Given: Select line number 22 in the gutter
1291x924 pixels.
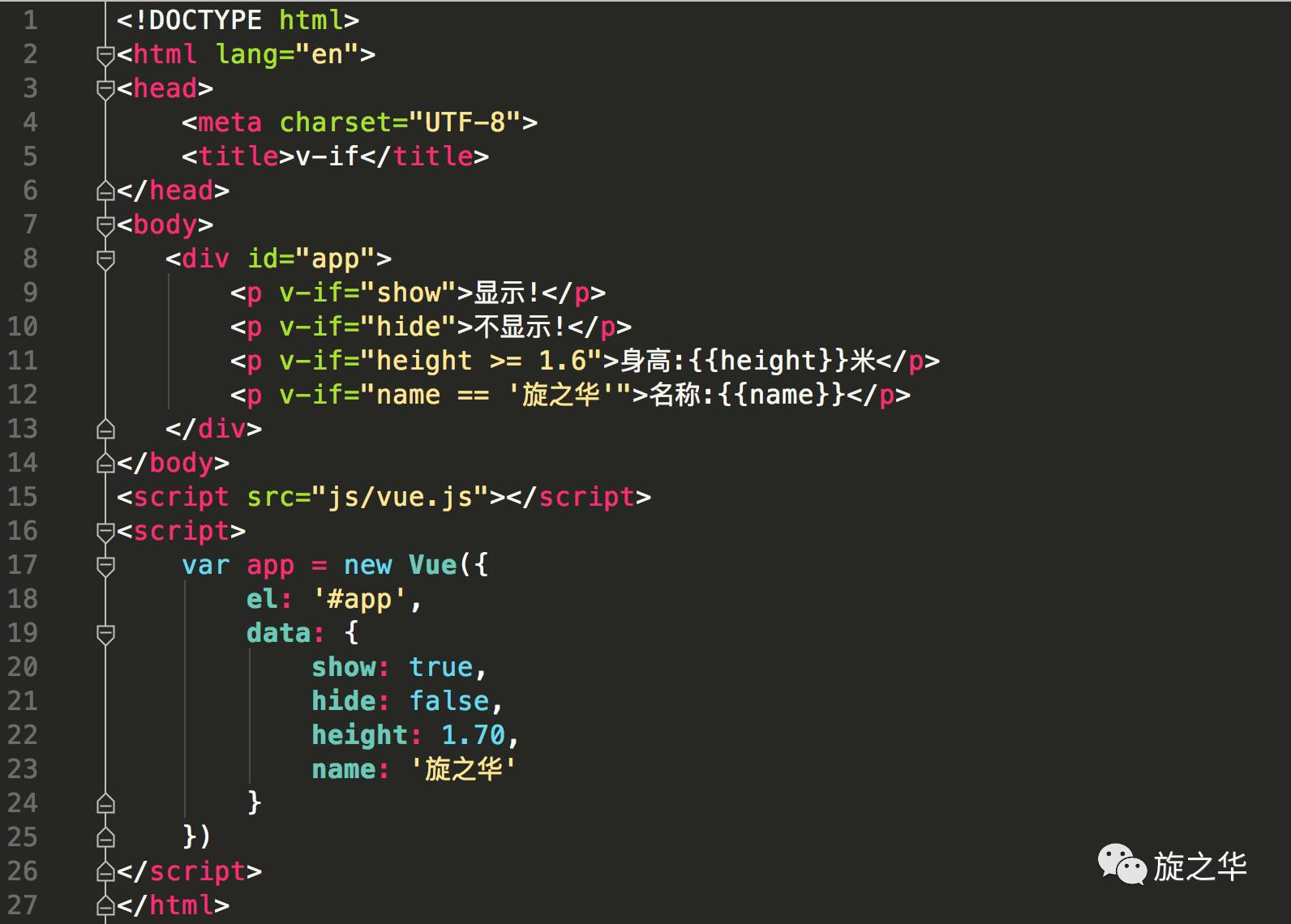Looking at the screenshot, I should [x=22, y=734].
